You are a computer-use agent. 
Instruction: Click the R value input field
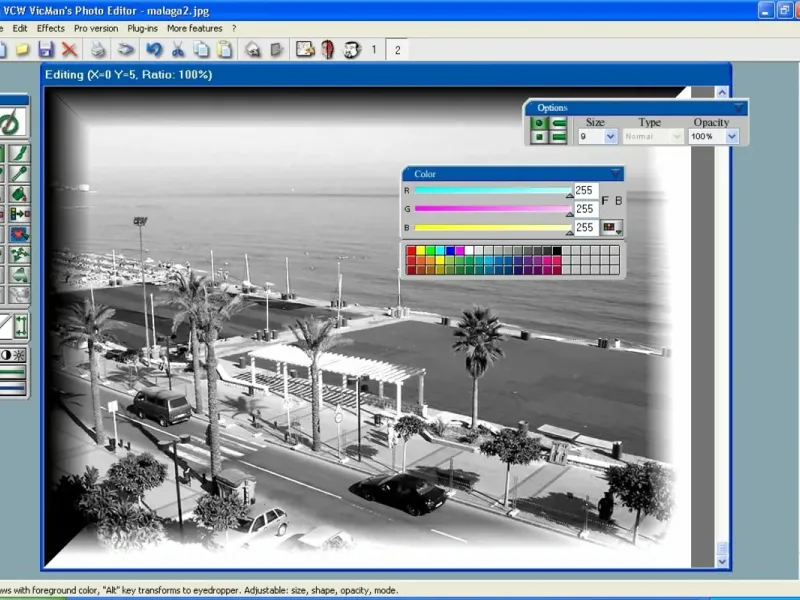tap(585, 190)
